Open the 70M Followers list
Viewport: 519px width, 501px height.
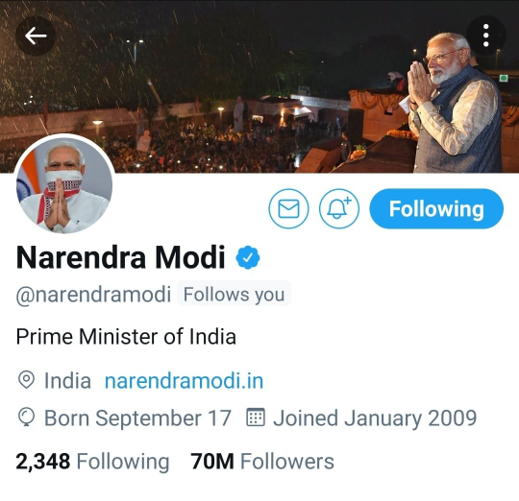(262, 461)
